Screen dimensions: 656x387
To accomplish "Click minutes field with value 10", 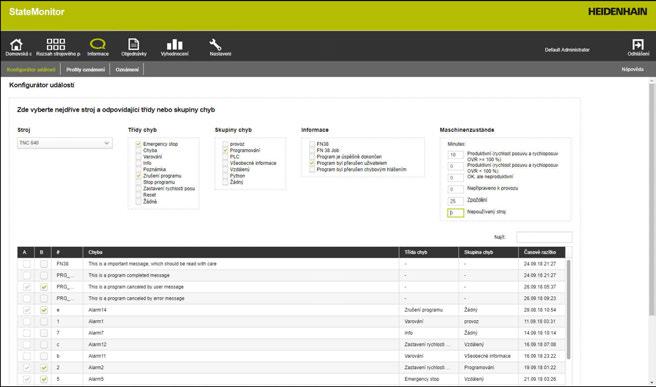I will (x=455, y=155).
